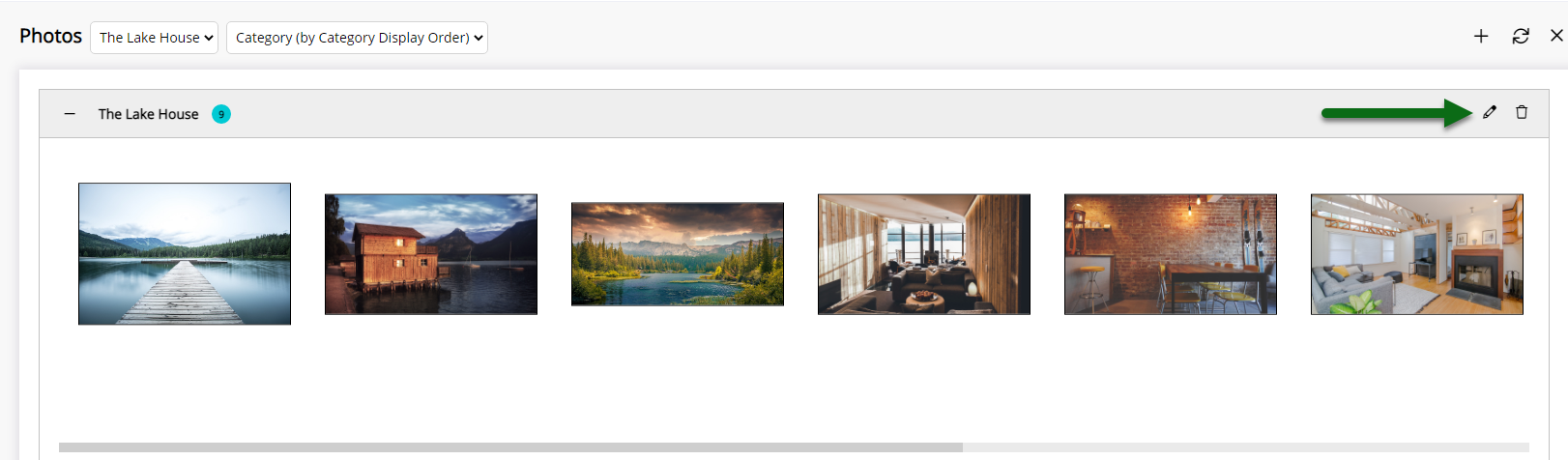Image resolution: width=1568 pixels, height=460 pixels.
Task: Select the living room fireplace photo
Action: pyautogui.click(x=1417, y=254)
